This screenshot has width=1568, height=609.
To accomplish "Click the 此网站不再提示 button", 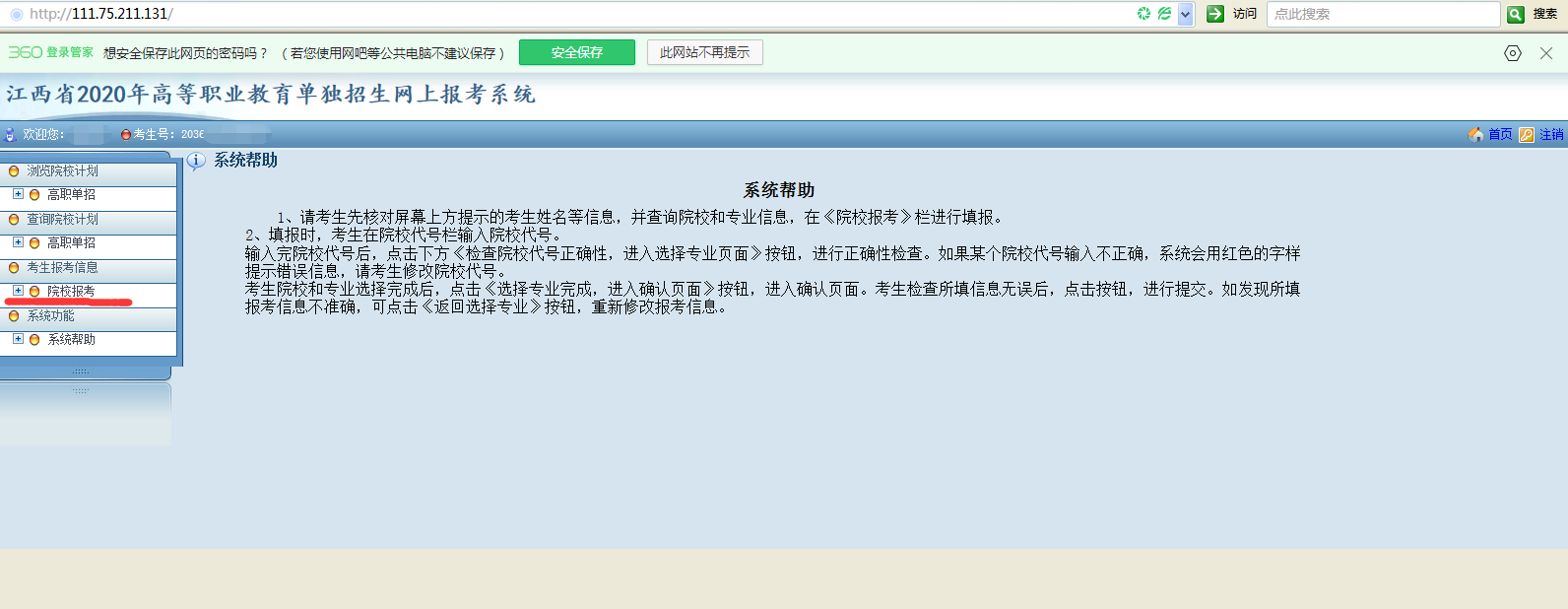I will [x=704, y=52].
